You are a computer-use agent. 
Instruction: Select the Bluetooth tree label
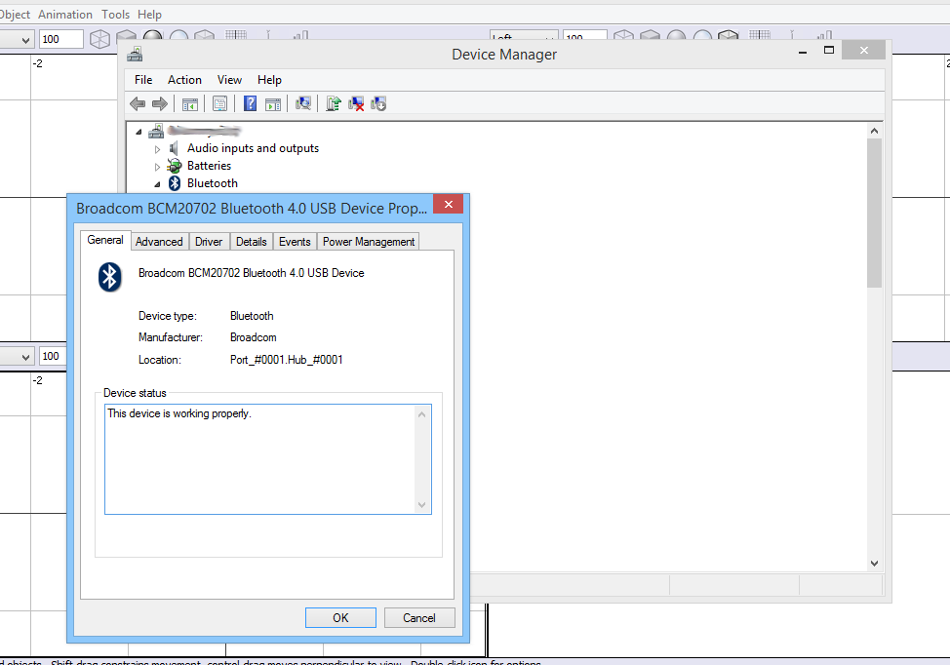click(212, 183)
